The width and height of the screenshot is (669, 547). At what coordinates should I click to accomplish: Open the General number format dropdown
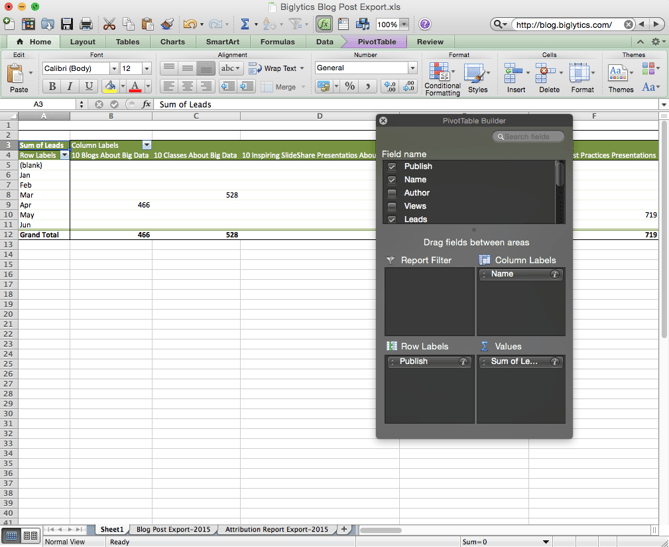pos(412,69)
